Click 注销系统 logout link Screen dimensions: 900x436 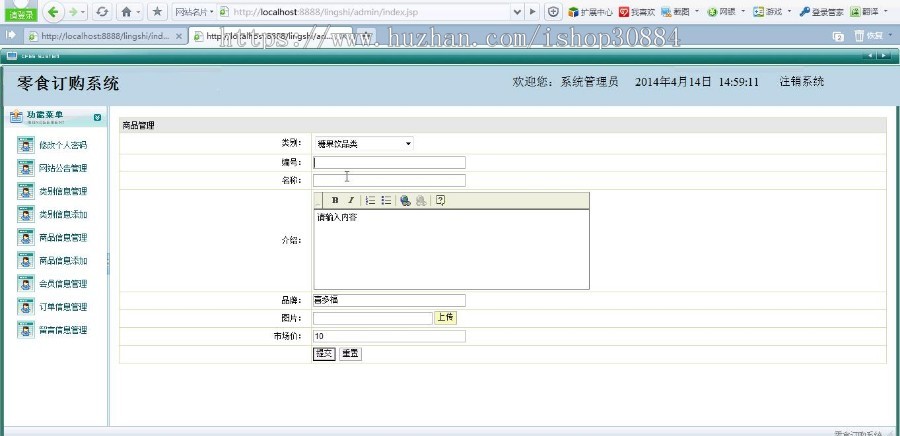point(802,81)
